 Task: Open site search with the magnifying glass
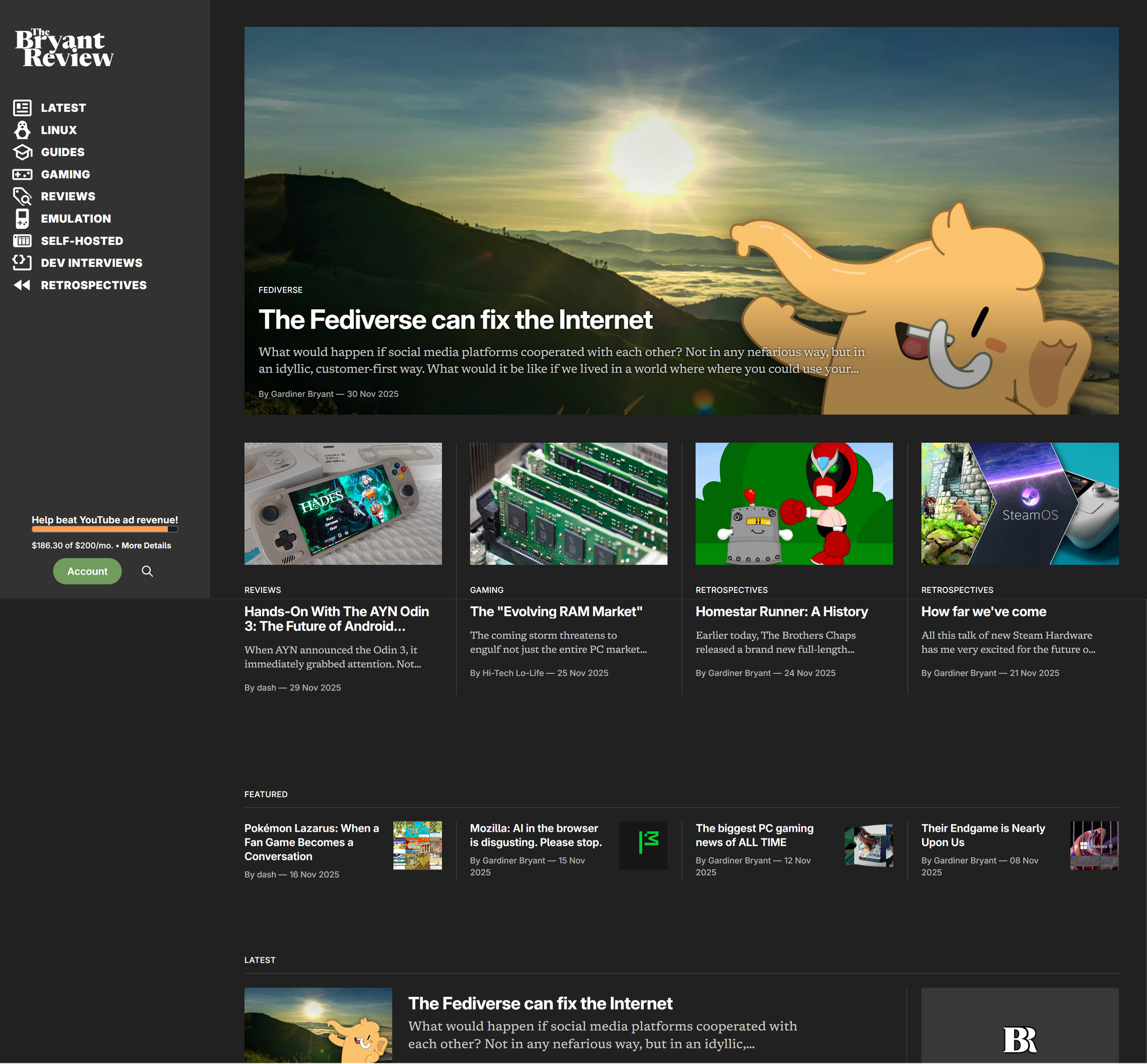pyautogui.click(x=147, y=571)
